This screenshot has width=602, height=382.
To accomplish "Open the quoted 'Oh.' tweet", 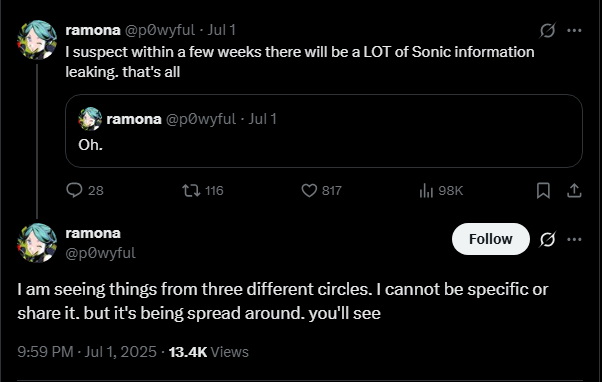I will (x=324, y=131).
